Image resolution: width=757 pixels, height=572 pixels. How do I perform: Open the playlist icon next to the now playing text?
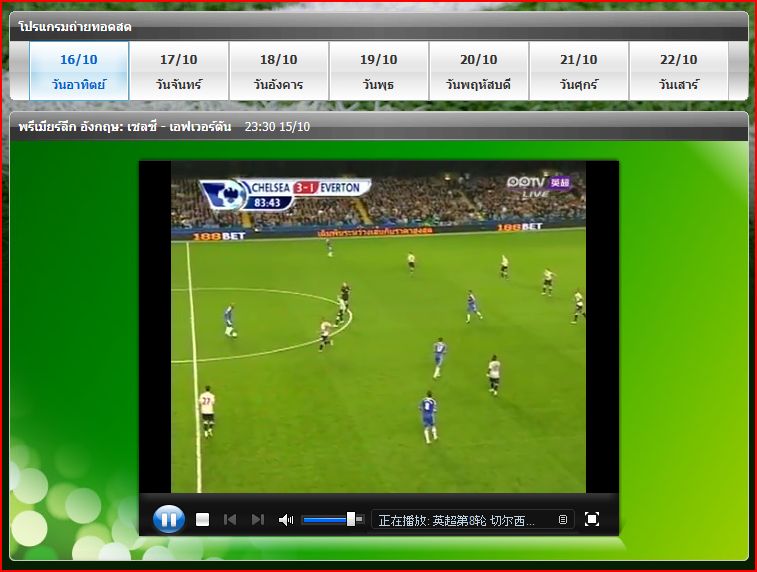(562, 520)
